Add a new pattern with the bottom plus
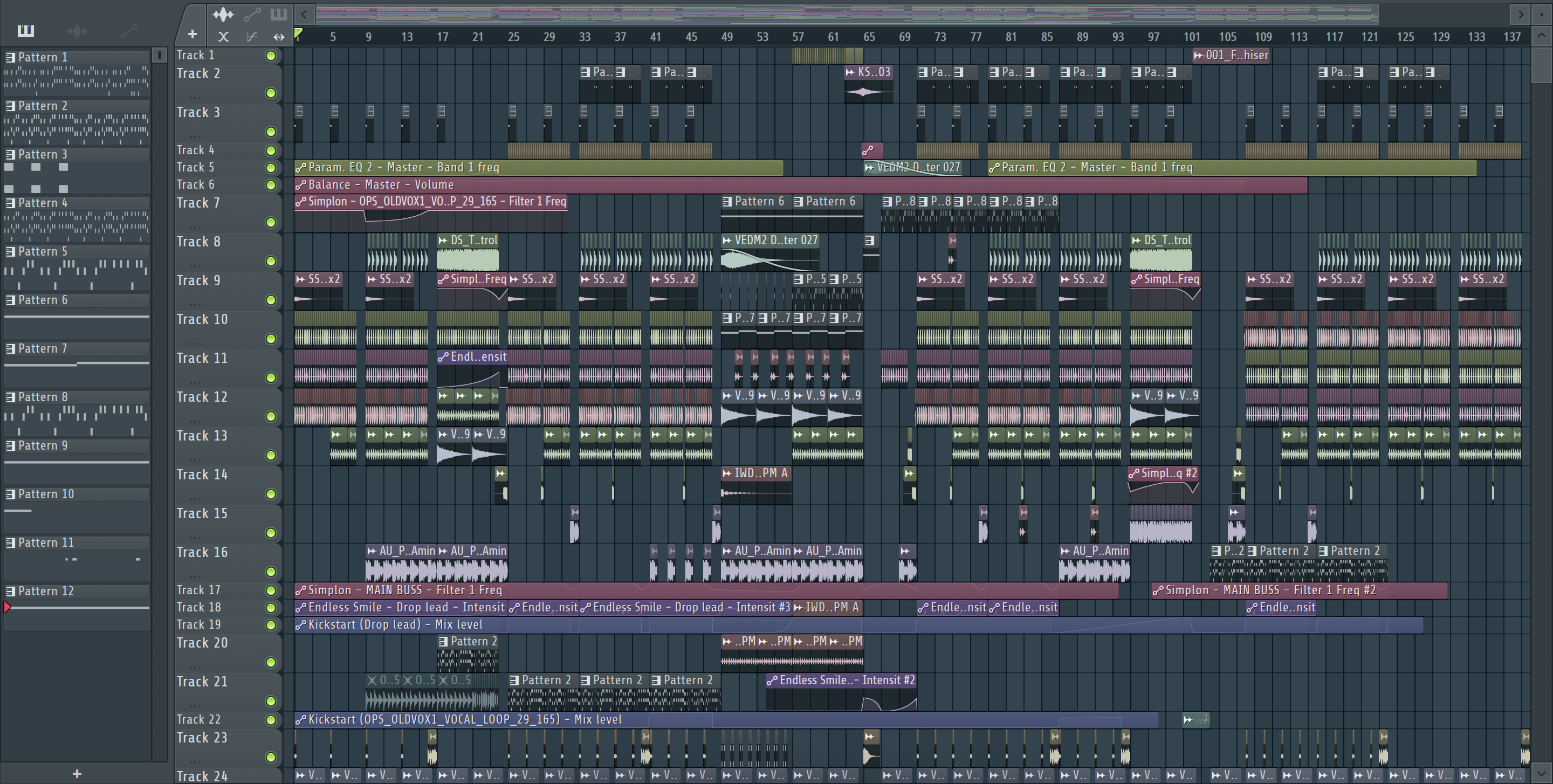 (x=77, y=774)
